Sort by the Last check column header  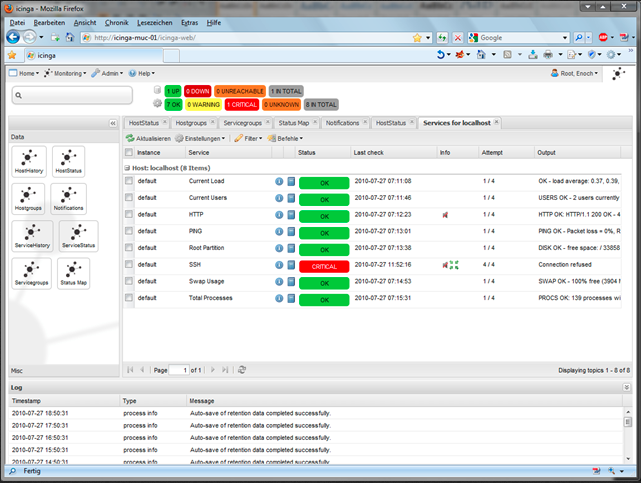click(393, 152)
